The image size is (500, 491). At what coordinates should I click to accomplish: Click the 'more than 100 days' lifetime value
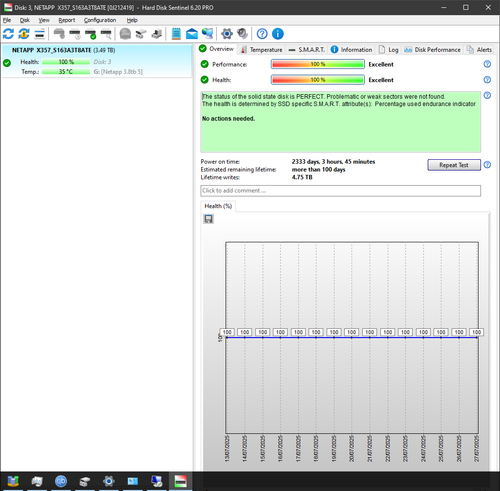pos(318,169)
